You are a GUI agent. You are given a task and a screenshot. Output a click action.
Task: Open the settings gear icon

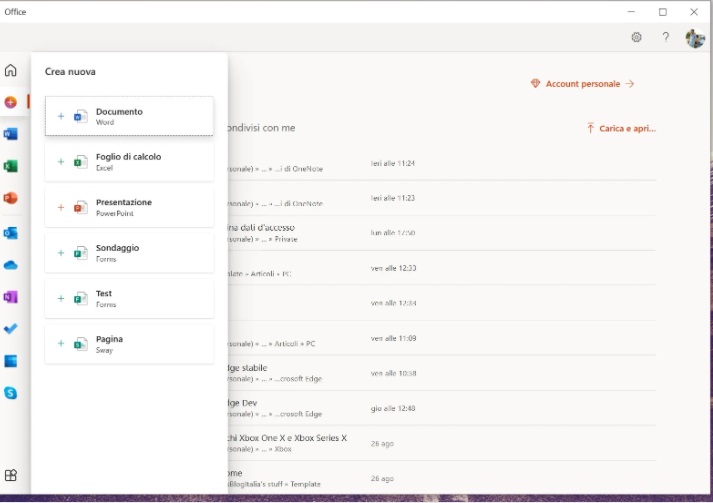[x=637, y=37]
